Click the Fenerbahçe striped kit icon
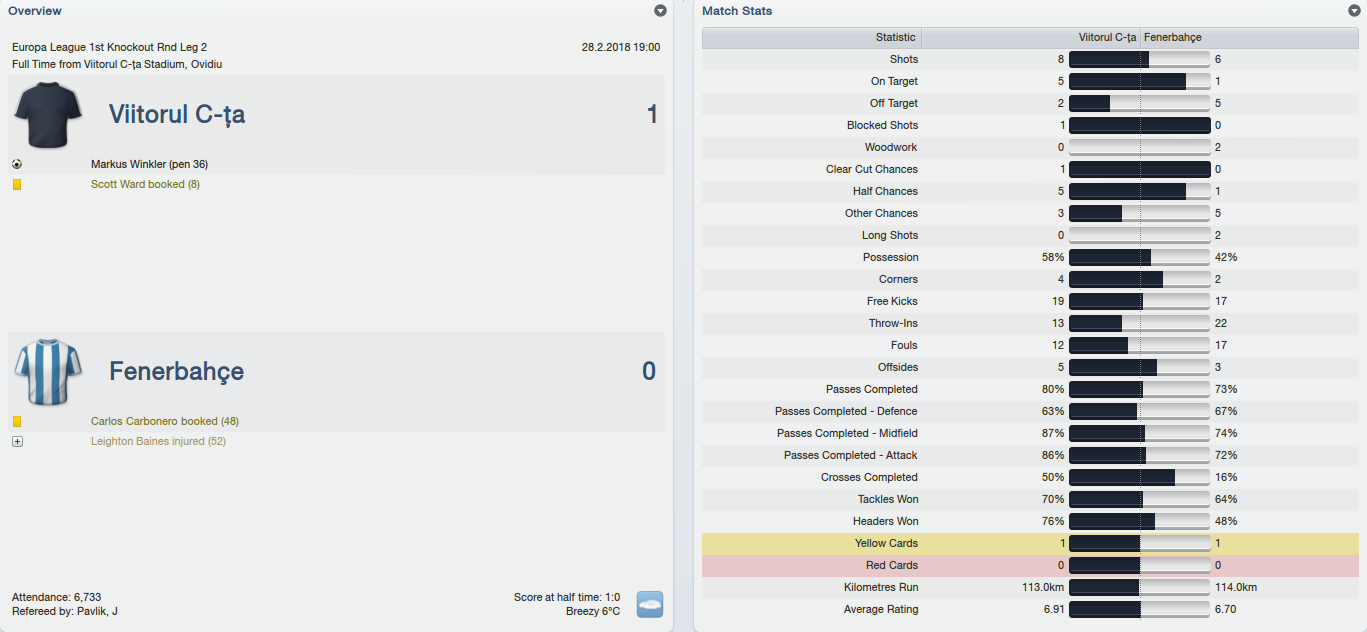 pyautogui.click(x=48, y=372)
